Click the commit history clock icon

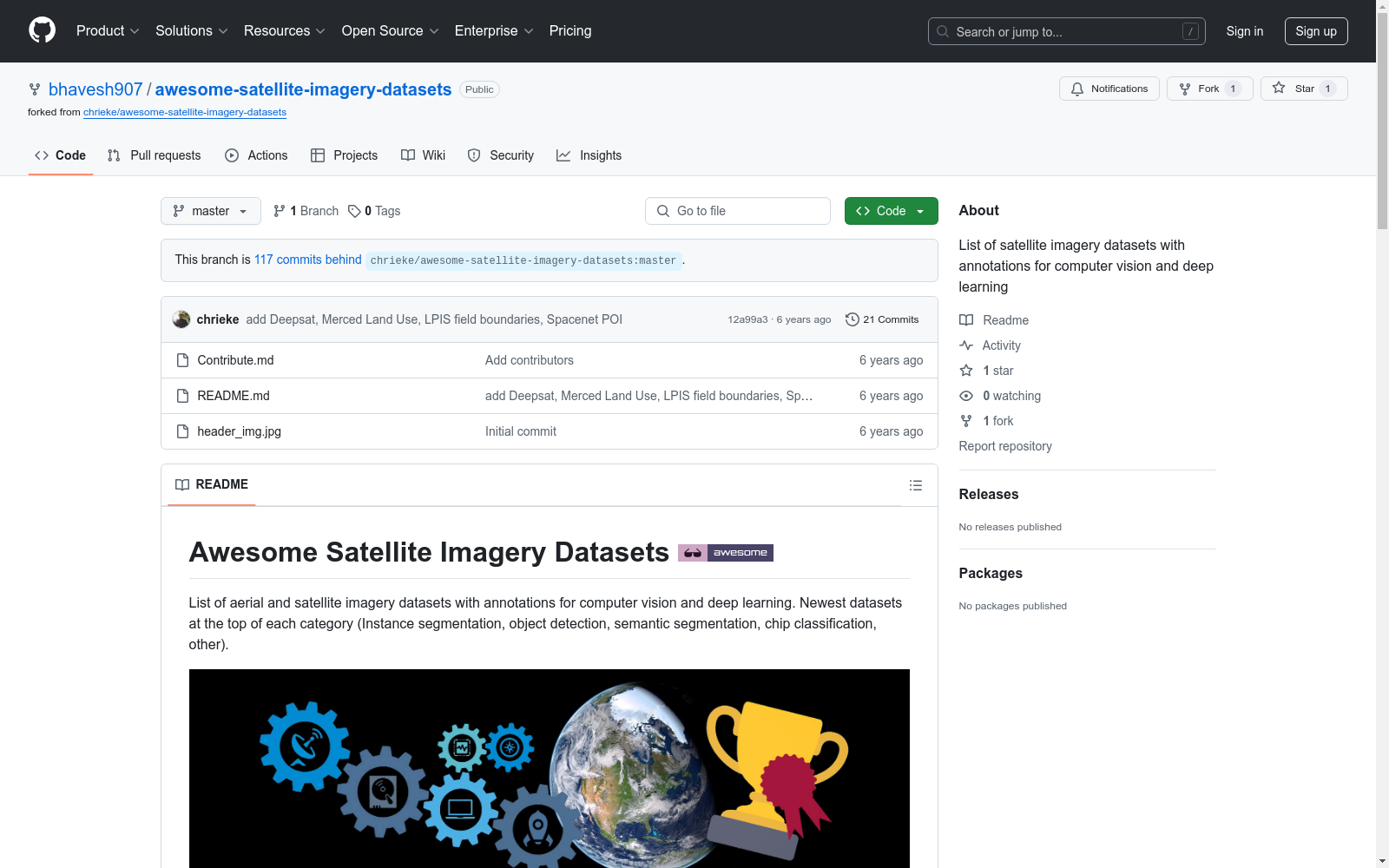click(x=852, y=319)
